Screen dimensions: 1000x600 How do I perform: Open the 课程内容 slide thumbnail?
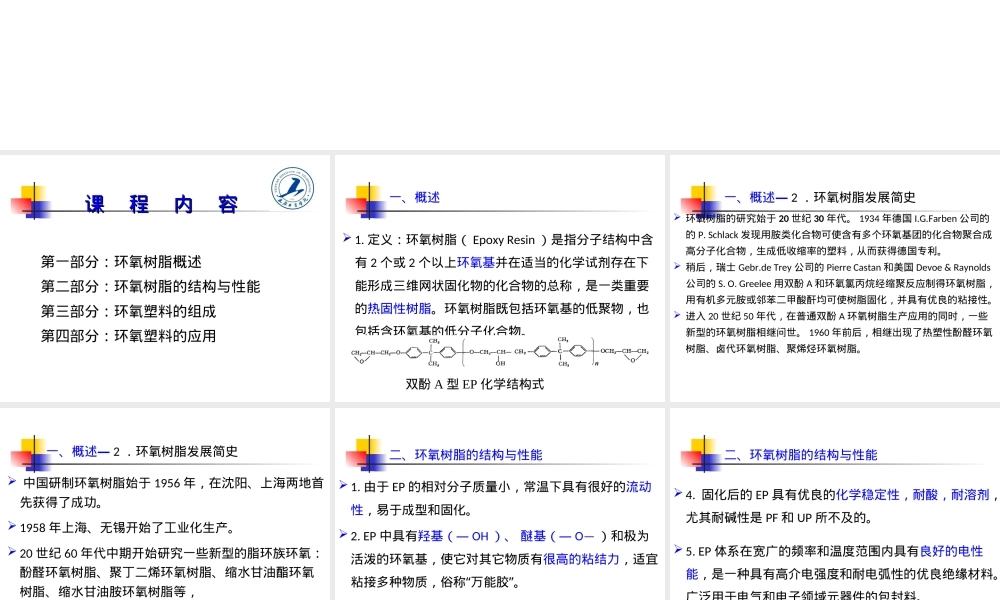tap(165, 278)
